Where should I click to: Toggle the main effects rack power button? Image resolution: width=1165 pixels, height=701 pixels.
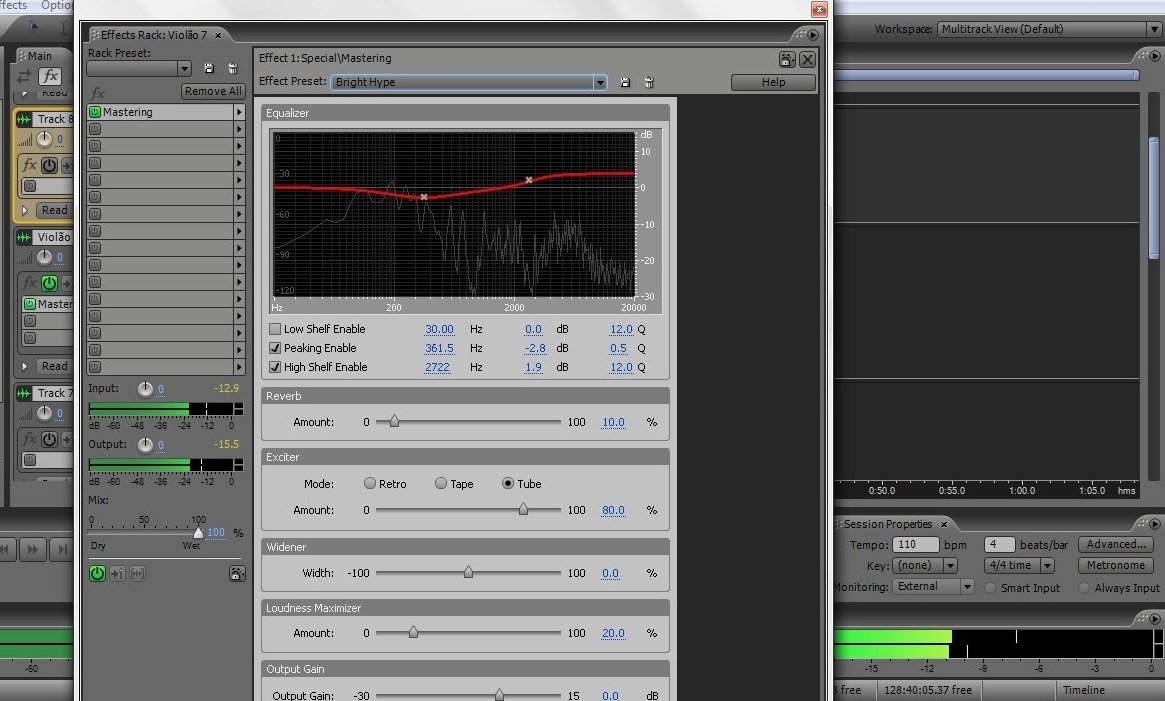pos(97,573)
